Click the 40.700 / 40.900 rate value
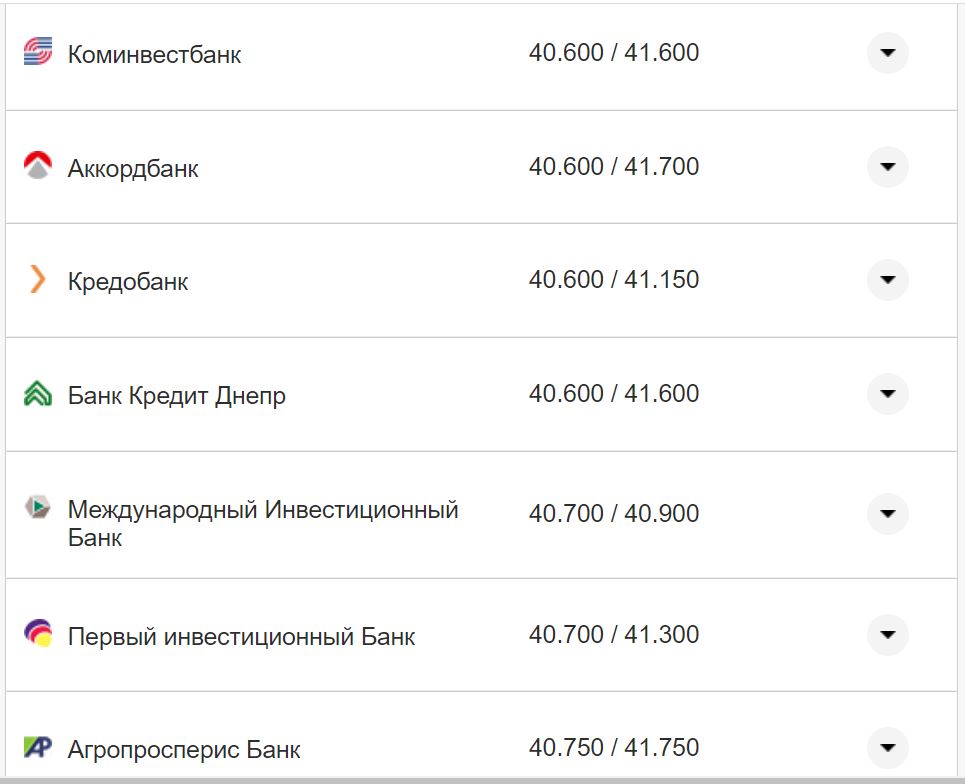The width and height of the screenshot is (965, 784). 617,513
